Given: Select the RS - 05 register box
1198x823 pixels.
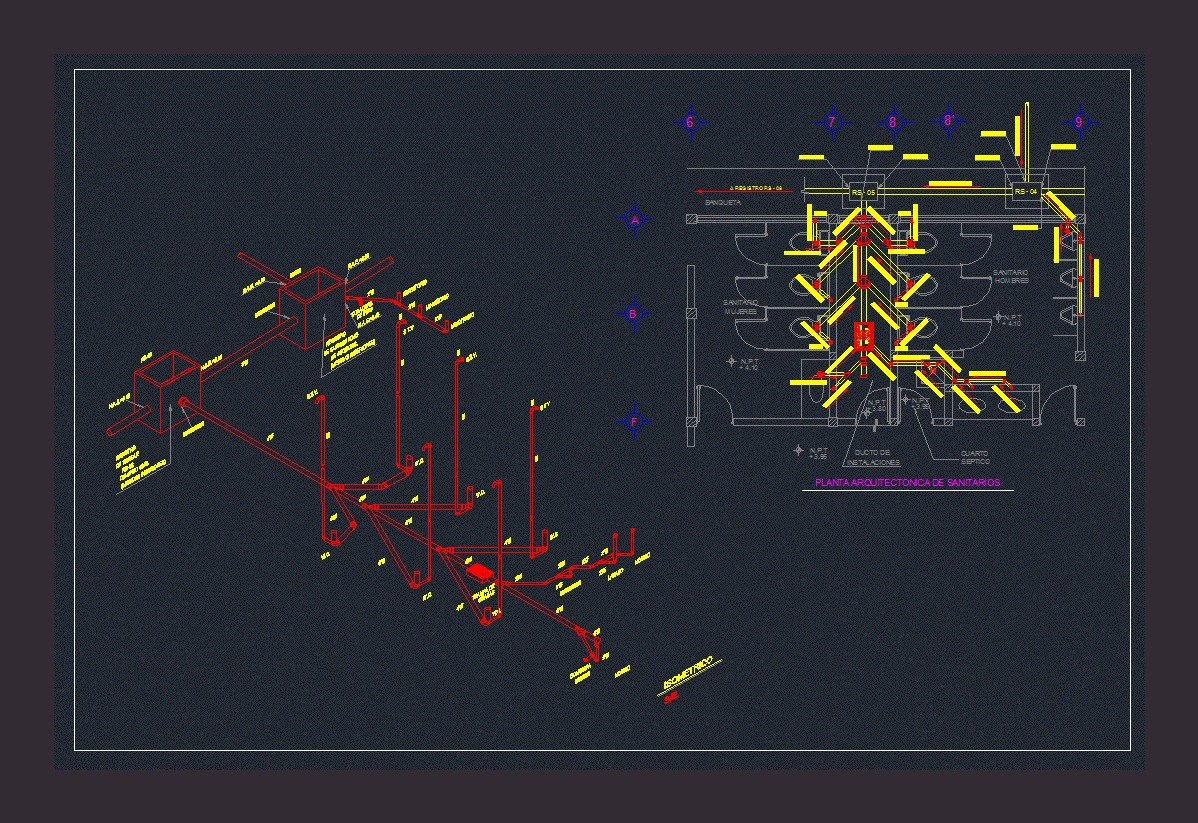Looking at the screenshot, I should [863, 192].
